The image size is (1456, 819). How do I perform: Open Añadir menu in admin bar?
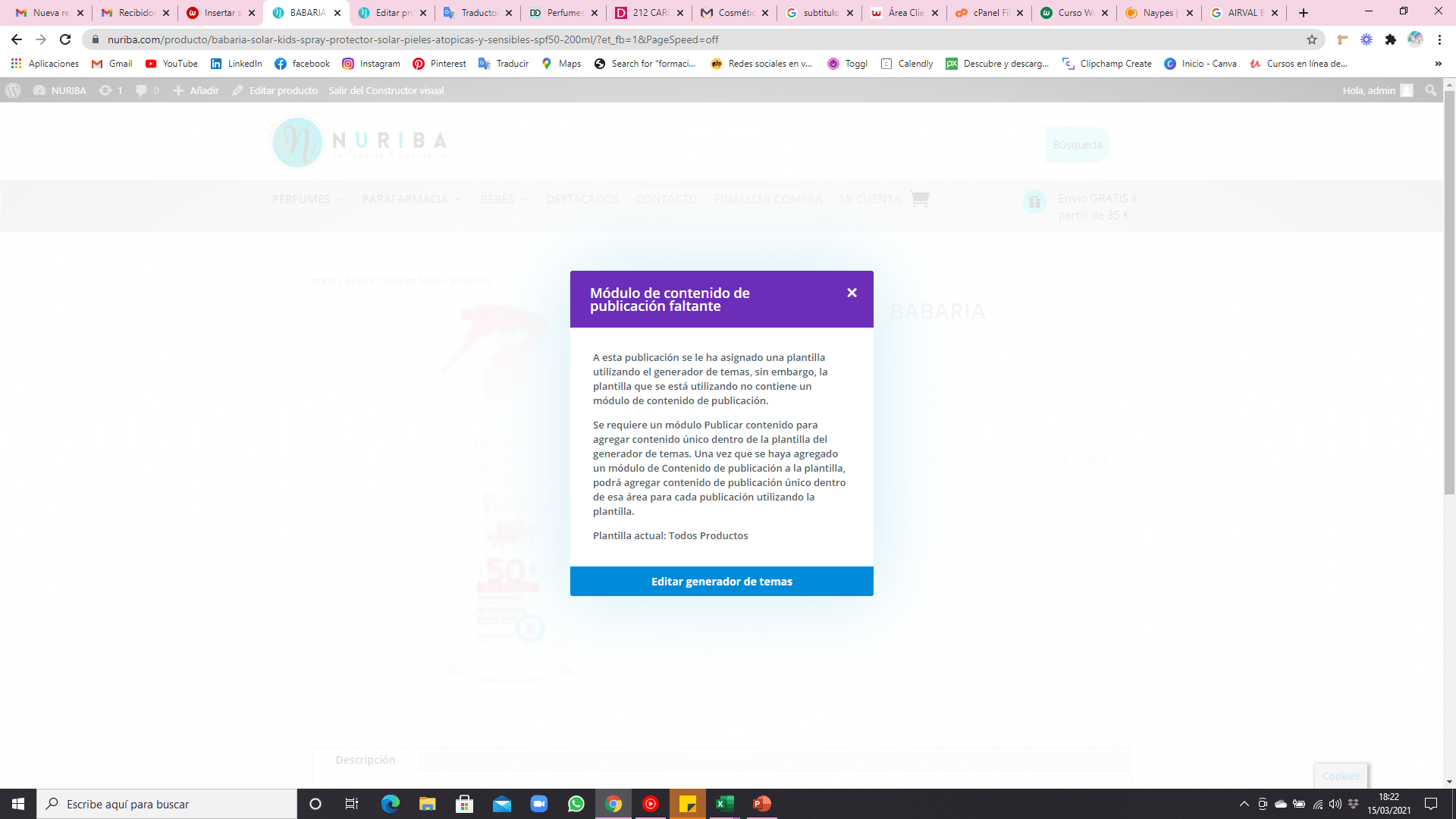click(196, 90)
